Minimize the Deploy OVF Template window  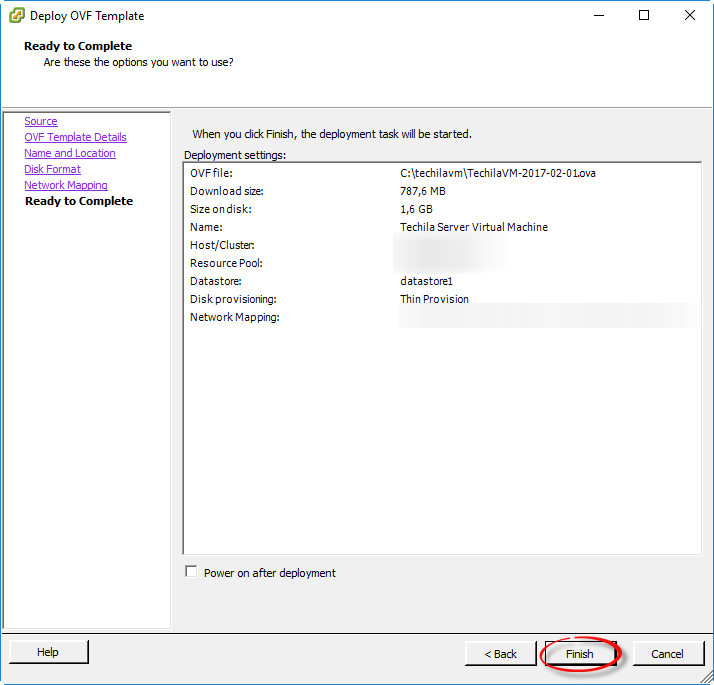[598, 16]
